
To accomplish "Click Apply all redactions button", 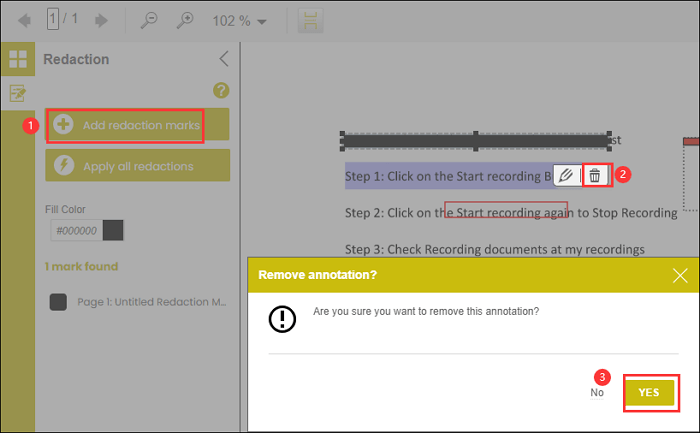I will 138,166.
